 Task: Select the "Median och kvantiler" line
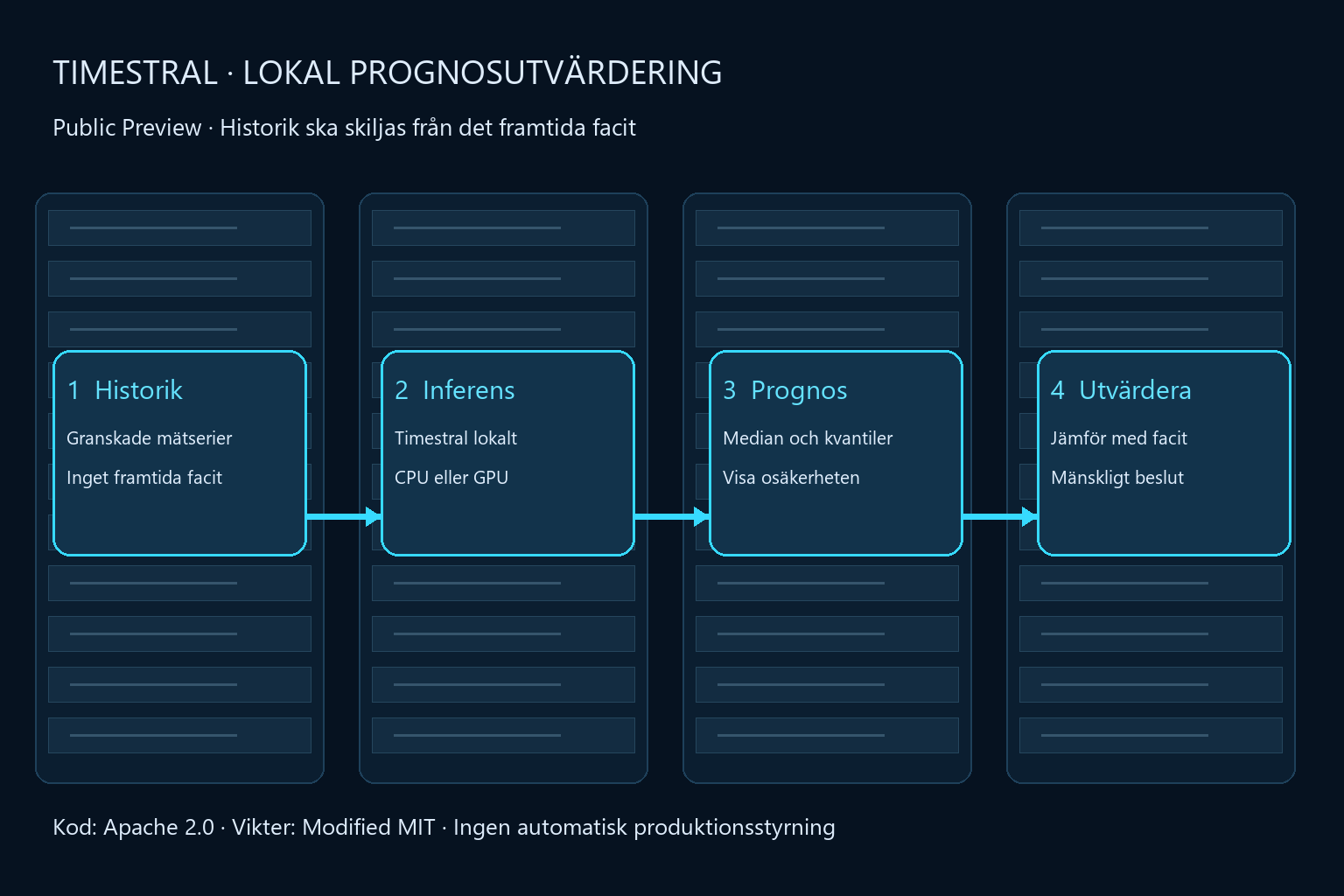[x=808, y=438]
